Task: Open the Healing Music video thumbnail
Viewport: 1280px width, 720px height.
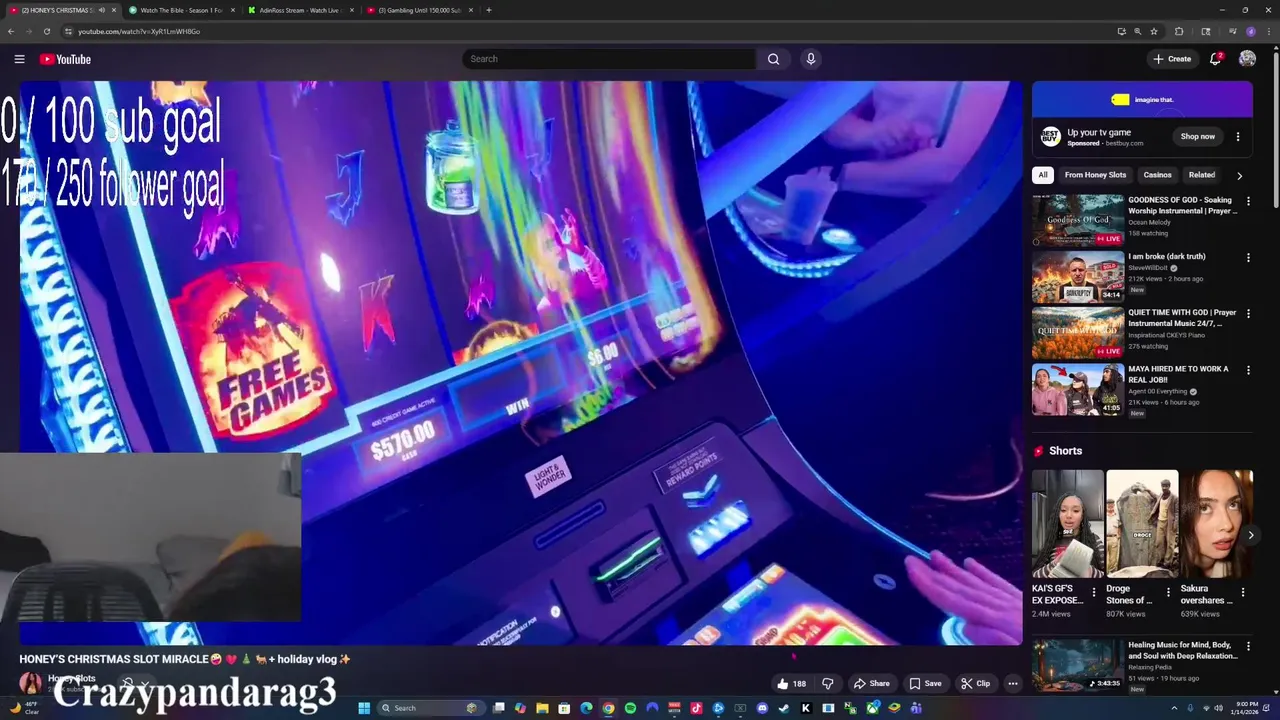Action: tap(1078, 666)
